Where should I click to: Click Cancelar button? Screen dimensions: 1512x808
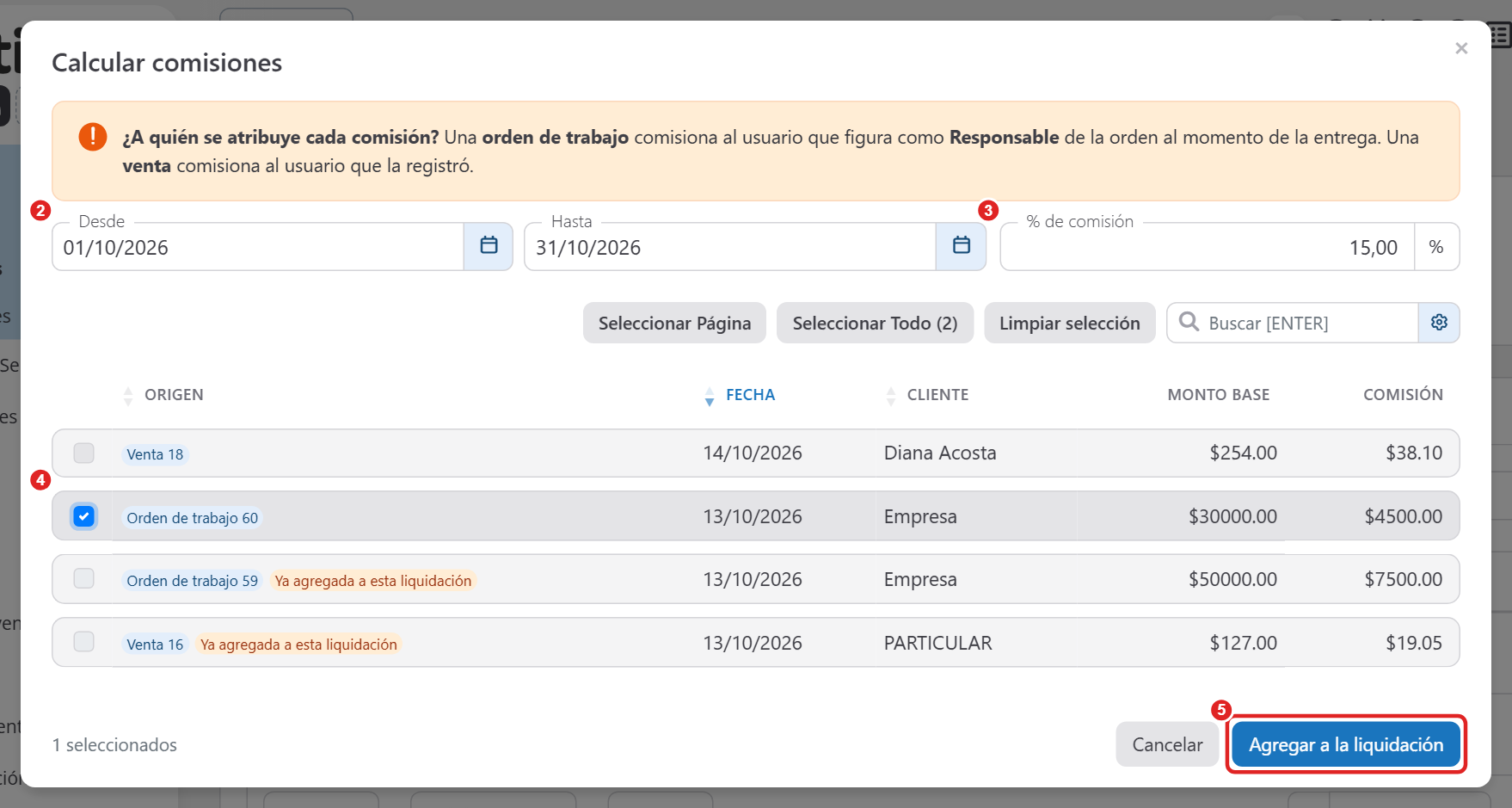pyautogui.click(x=1167, y=744)
